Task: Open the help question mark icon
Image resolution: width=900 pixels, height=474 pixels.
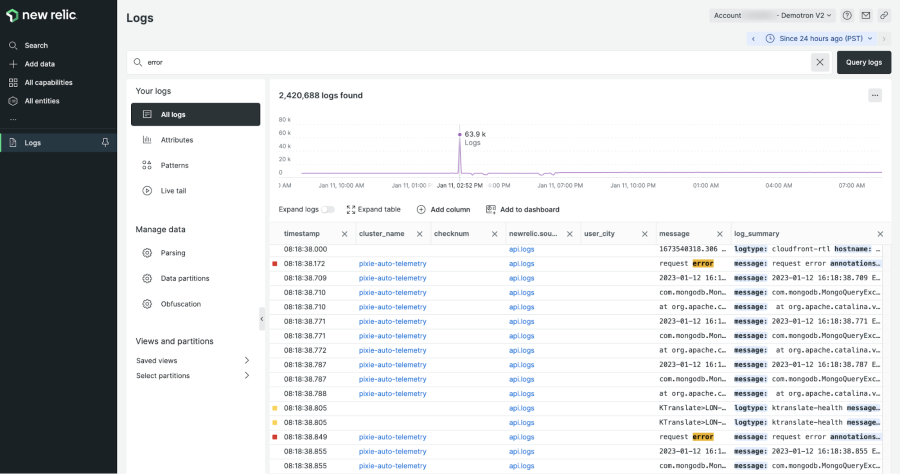Action: [x=847, y=16]
